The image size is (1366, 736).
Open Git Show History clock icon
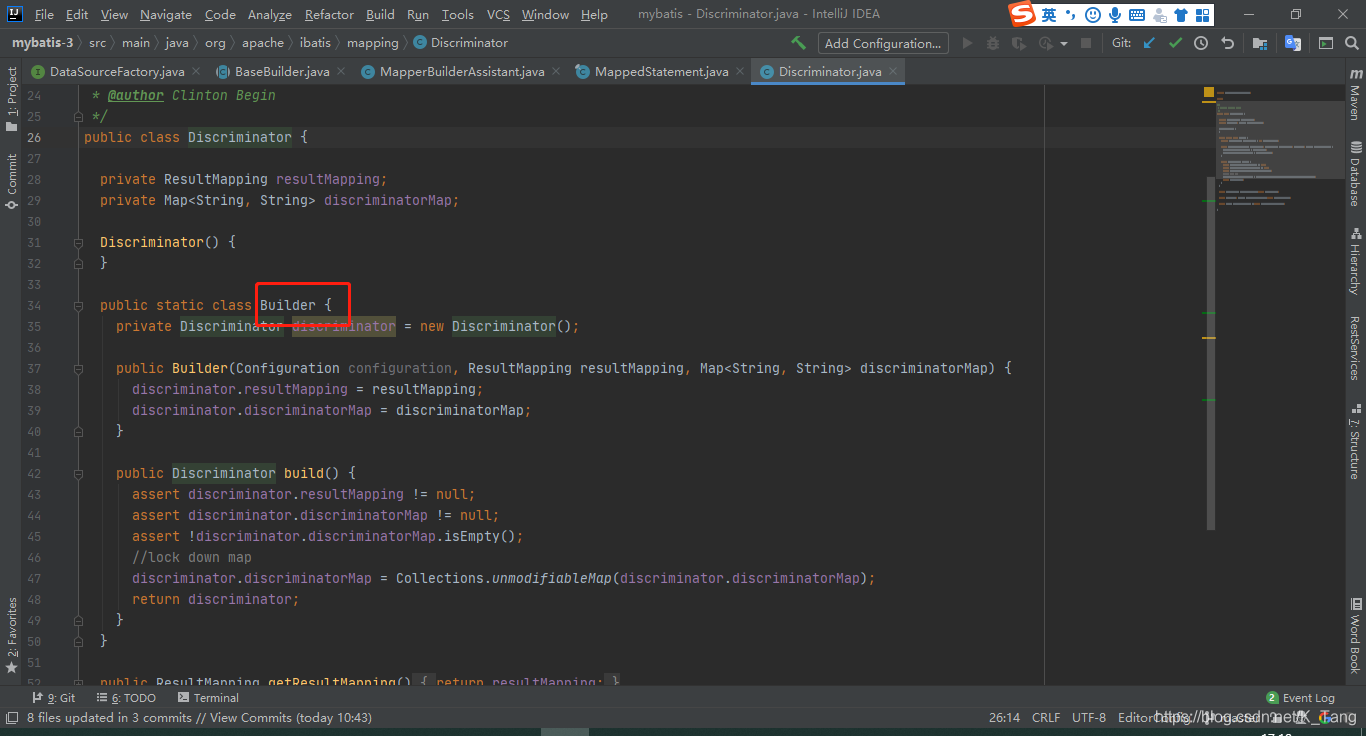point(1201,43)
